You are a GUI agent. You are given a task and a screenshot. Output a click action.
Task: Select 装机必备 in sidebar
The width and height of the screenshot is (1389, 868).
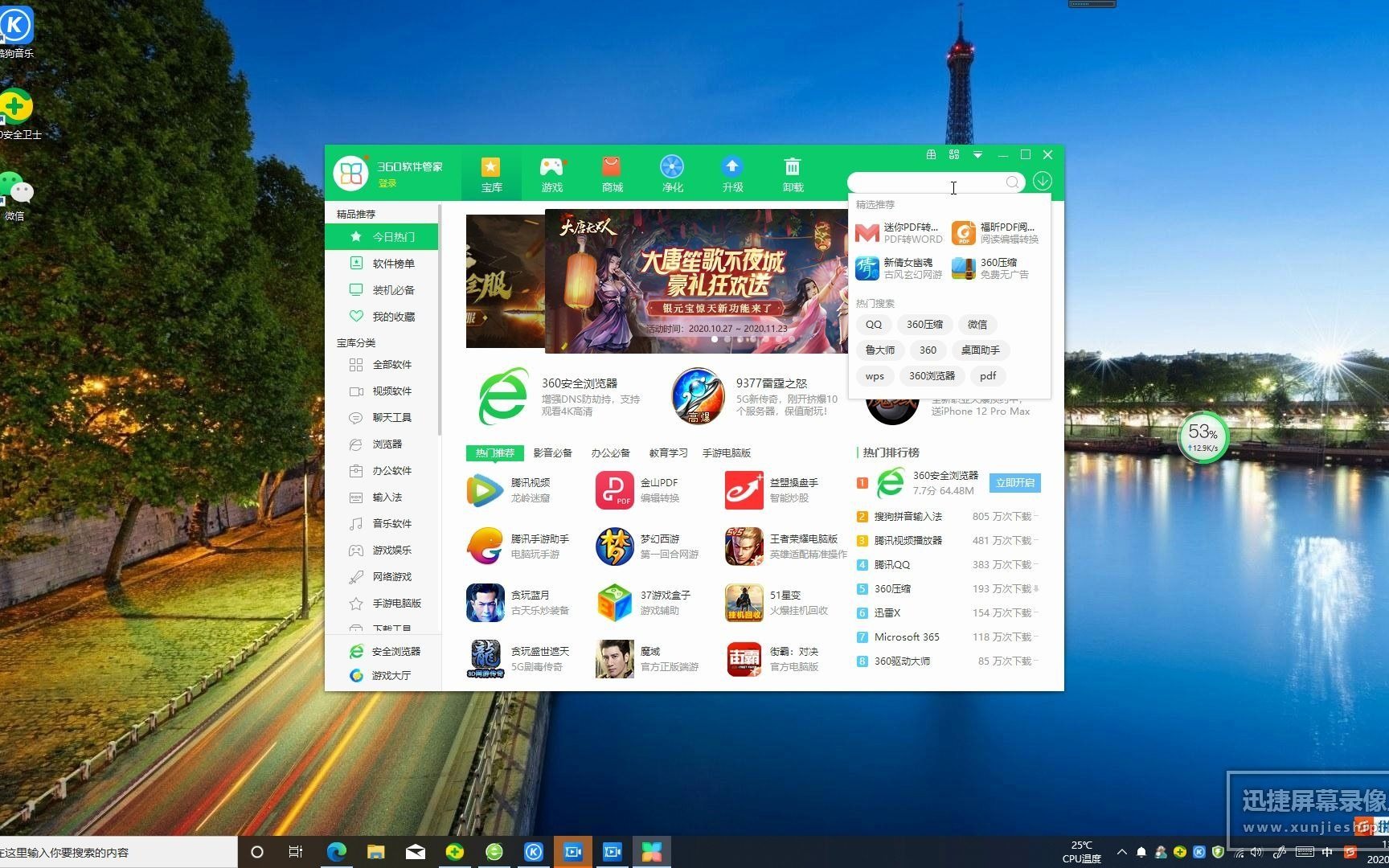click(x=382, y=290)
